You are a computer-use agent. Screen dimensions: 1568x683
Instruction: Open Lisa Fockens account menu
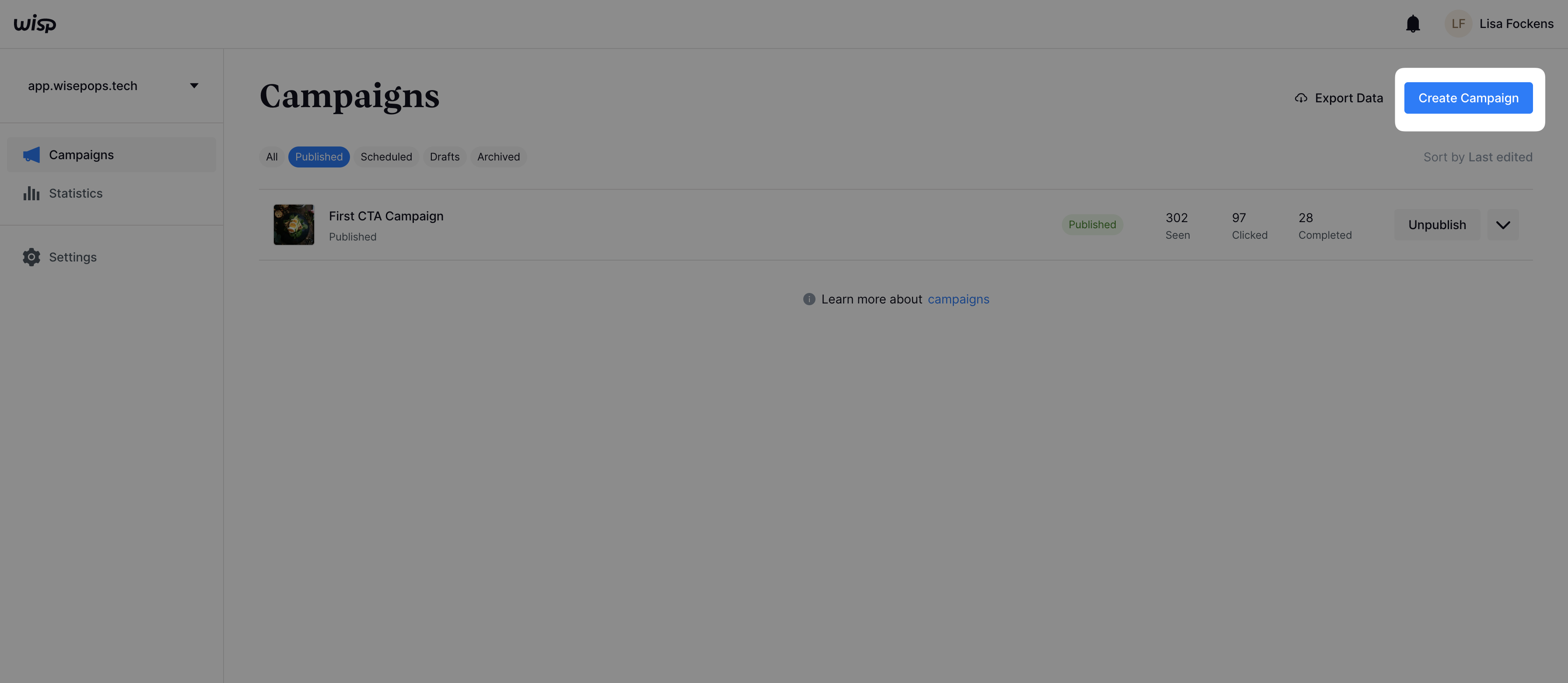[x=1516, y=24]
